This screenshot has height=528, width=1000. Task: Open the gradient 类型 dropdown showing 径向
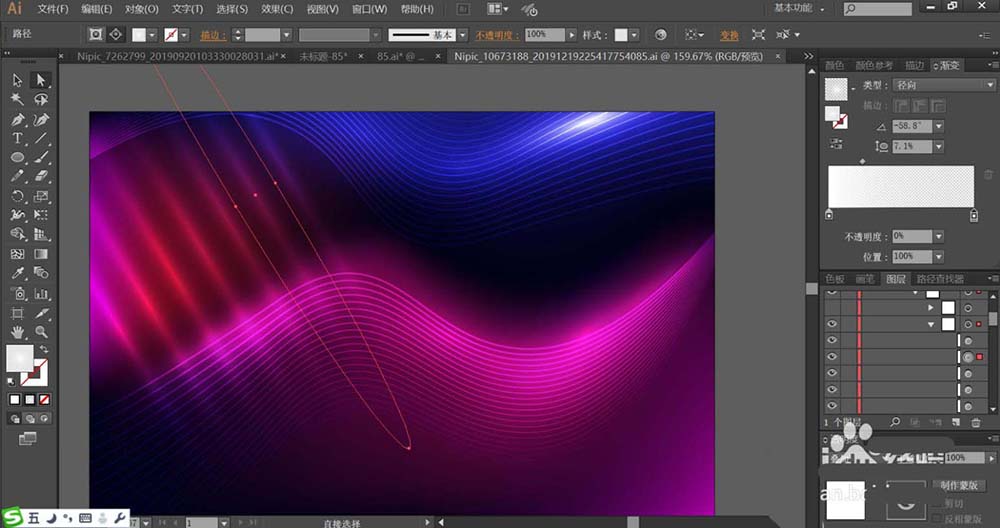[943, 86]
